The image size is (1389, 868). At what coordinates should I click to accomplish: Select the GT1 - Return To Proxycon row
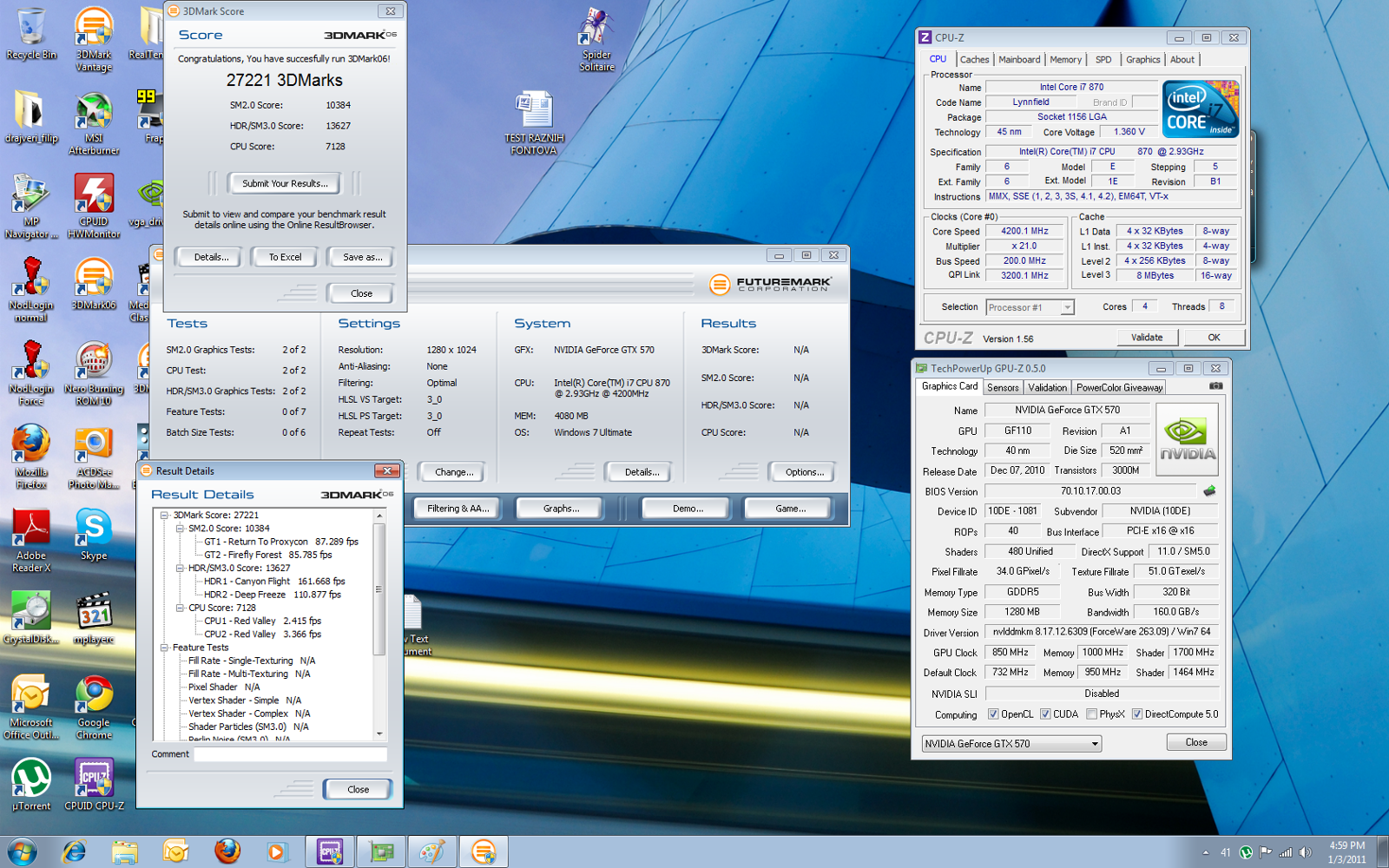click(281, 542)
